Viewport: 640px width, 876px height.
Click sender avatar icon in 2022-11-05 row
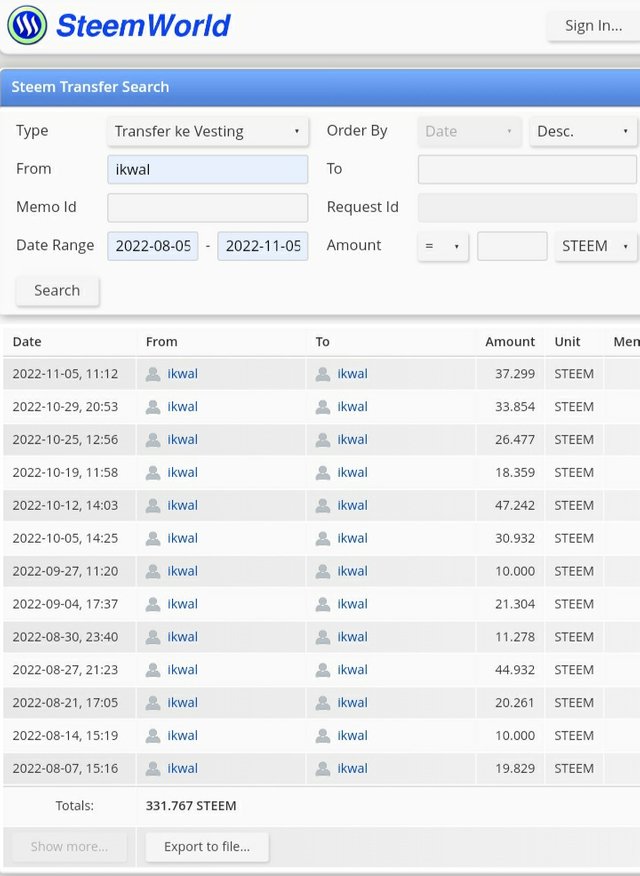tap(153, 374)
